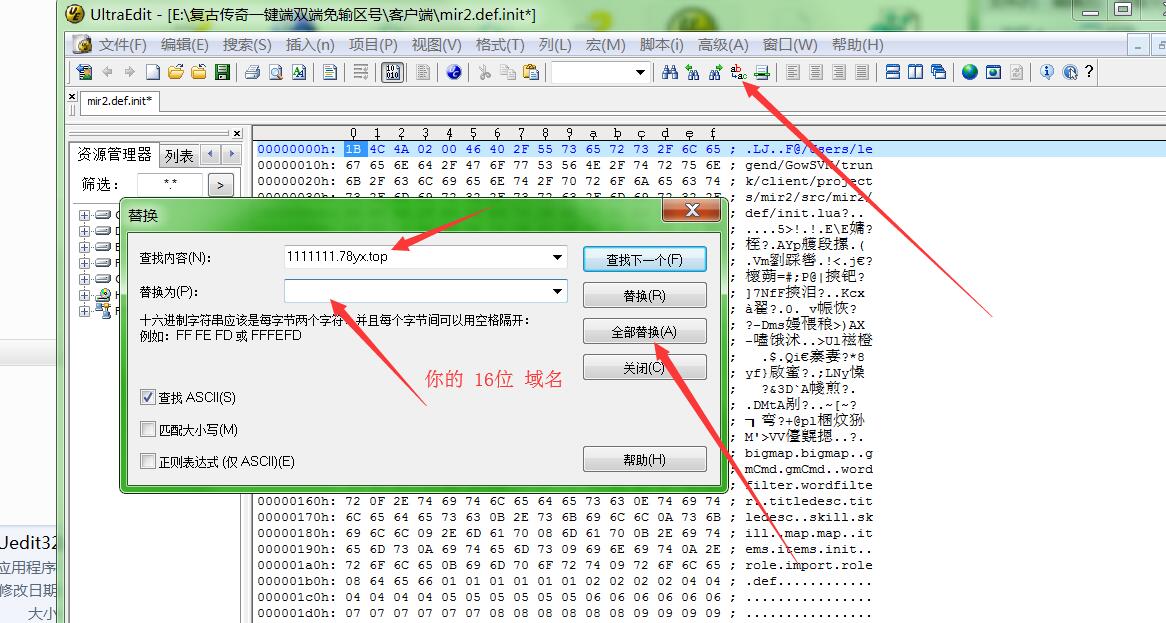Click the file tree view toggle icon
1166x623 pixels.
[84, 72]
